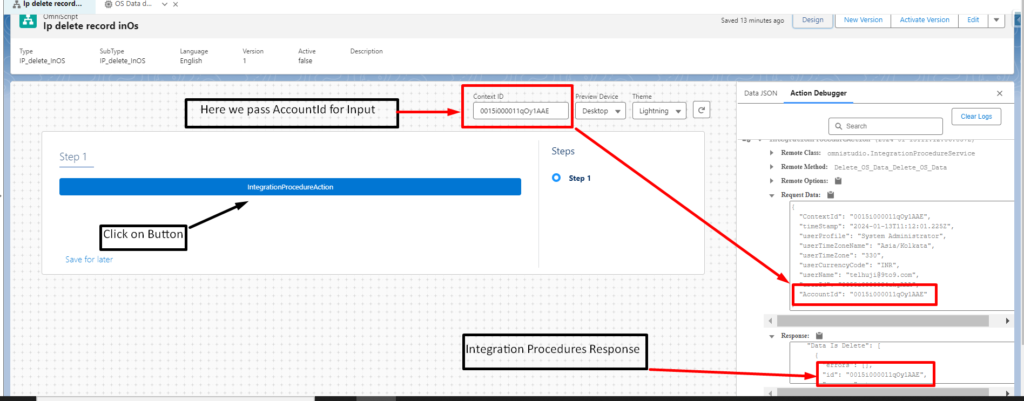The height and width of the screenshot is (401, 1024).
Task: Click the userTimeZoneName Asia/Kolkata line
Action: (865, 245)
